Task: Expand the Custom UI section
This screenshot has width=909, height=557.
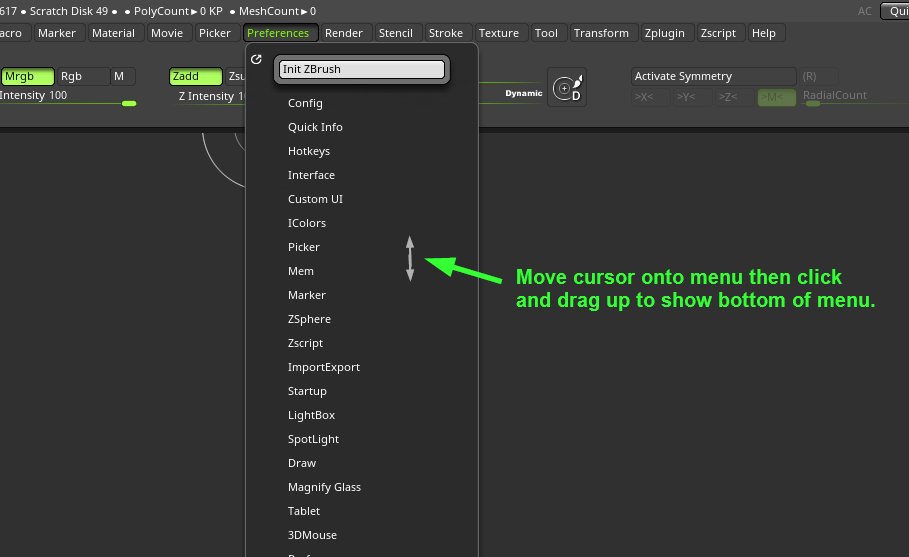Action: click(315, 199)
